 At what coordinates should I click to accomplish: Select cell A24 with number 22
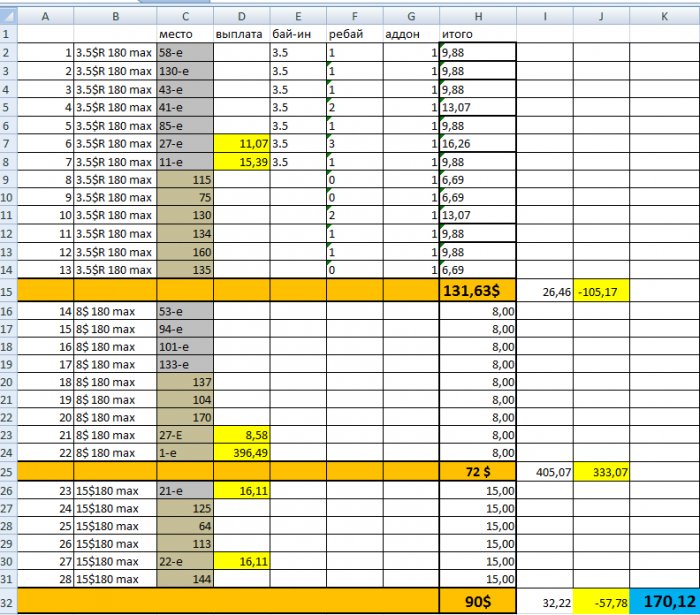(46, 453)
